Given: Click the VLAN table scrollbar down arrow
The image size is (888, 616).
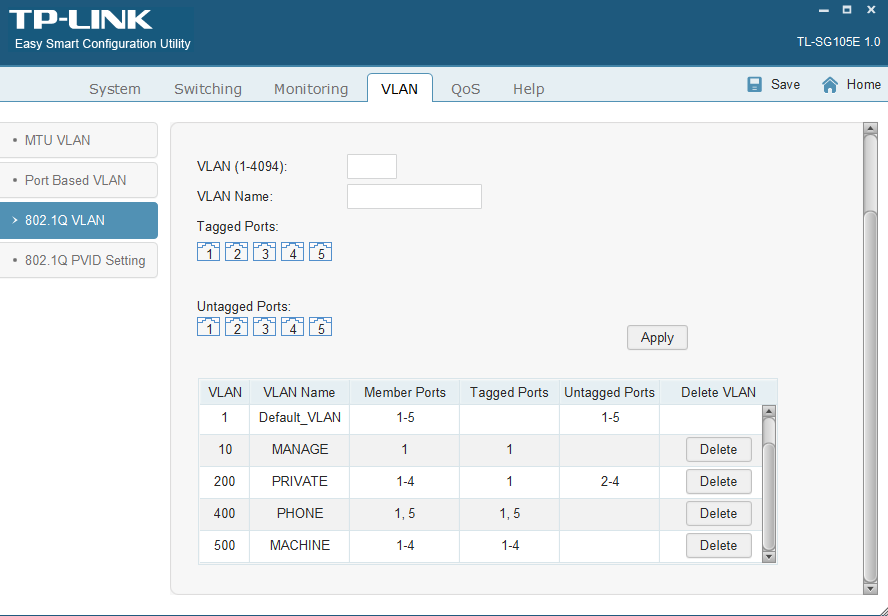Looking at the screenshot, I should 769,556.
